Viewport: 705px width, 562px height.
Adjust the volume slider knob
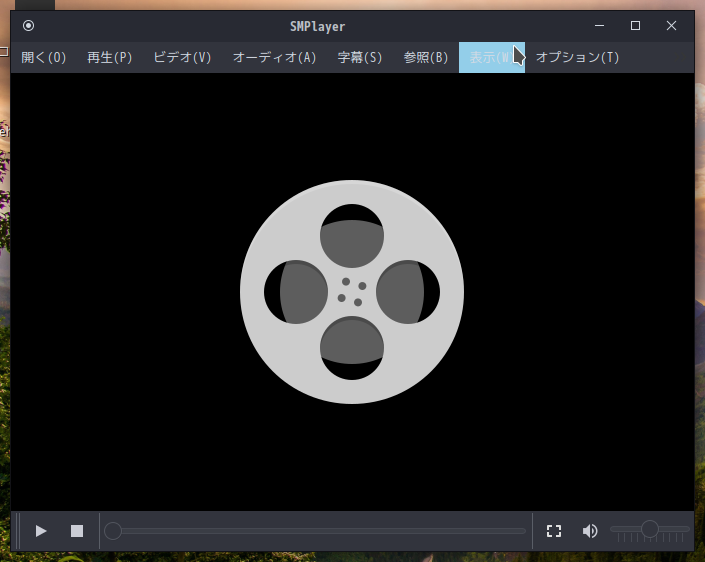[650, 529]
